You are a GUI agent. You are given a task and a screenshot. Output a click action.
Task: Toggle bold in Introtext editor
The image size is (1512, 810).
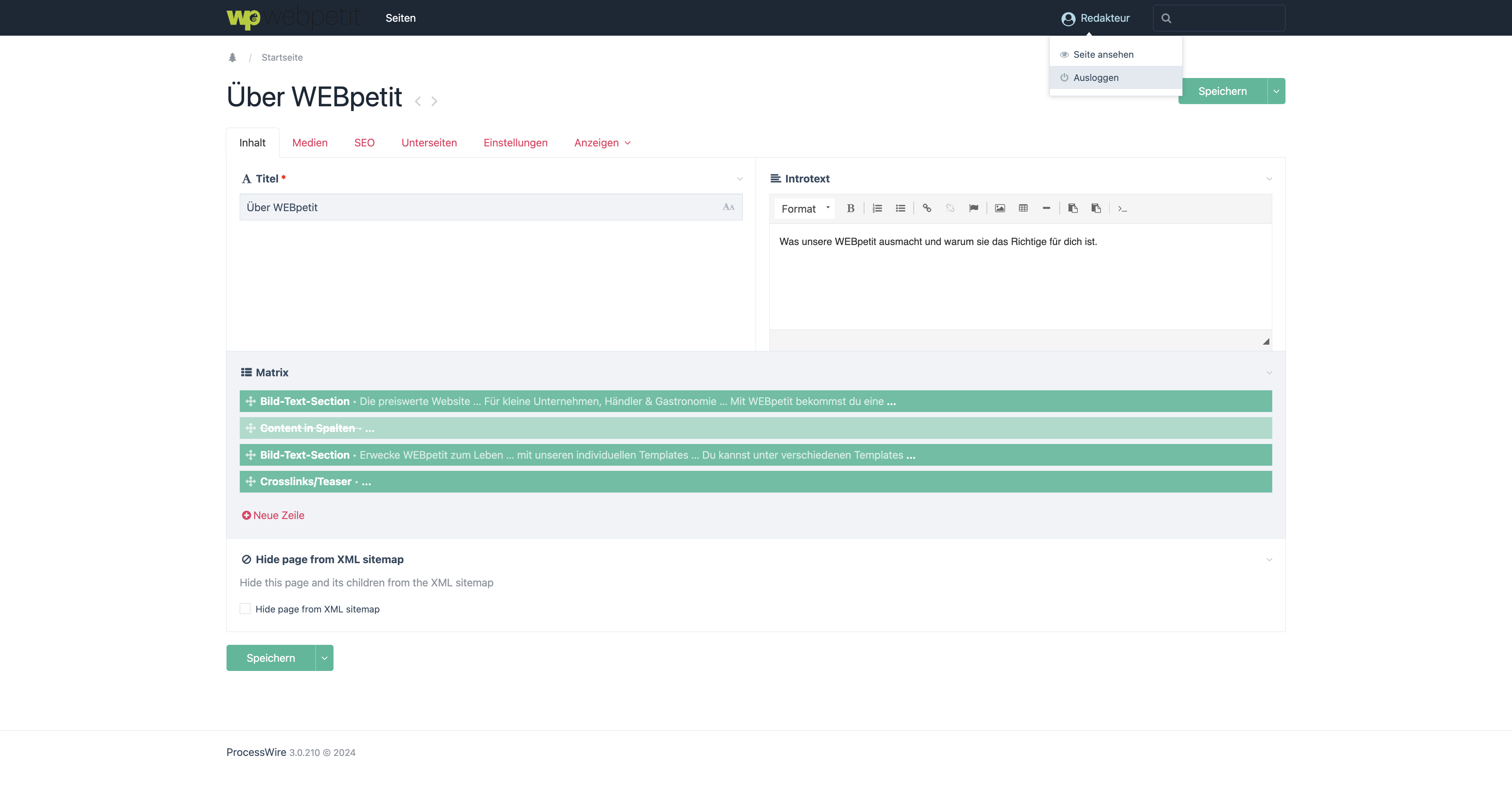[851, 209]
